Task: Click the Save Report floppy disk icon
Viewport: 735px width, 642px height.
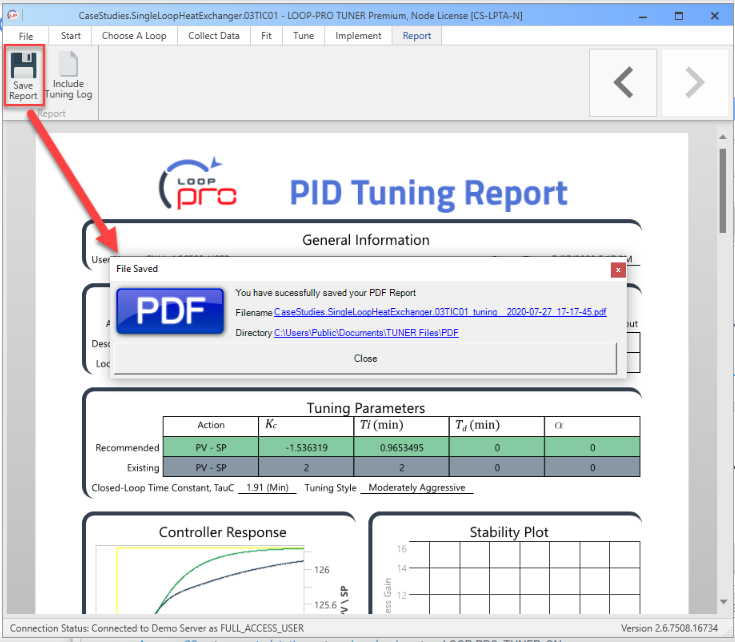Action: [23, 66]
